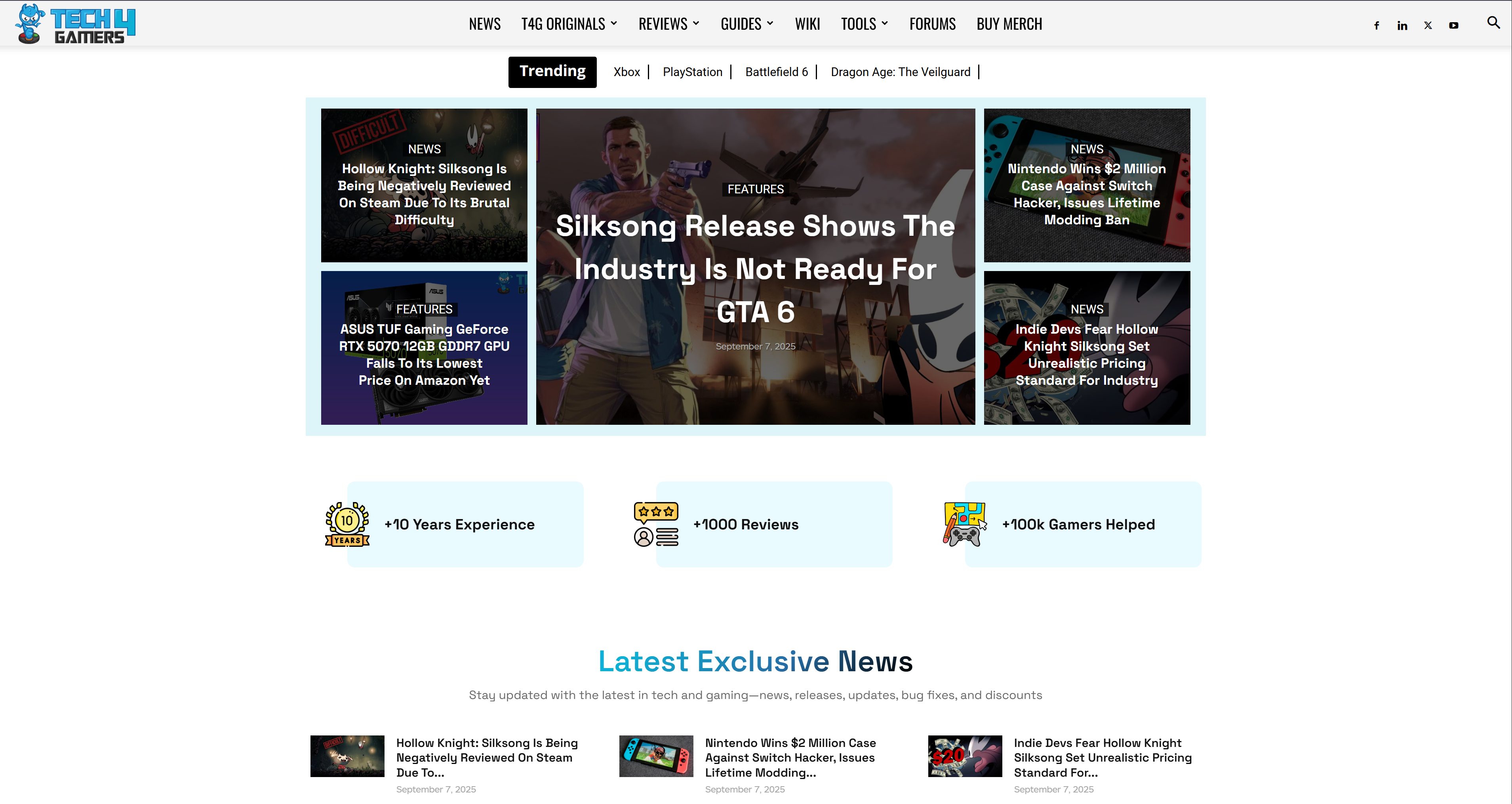Click the +1000 Reviews card
Viewport: 1512px width, 804px height.
click(x=773, y=524)
